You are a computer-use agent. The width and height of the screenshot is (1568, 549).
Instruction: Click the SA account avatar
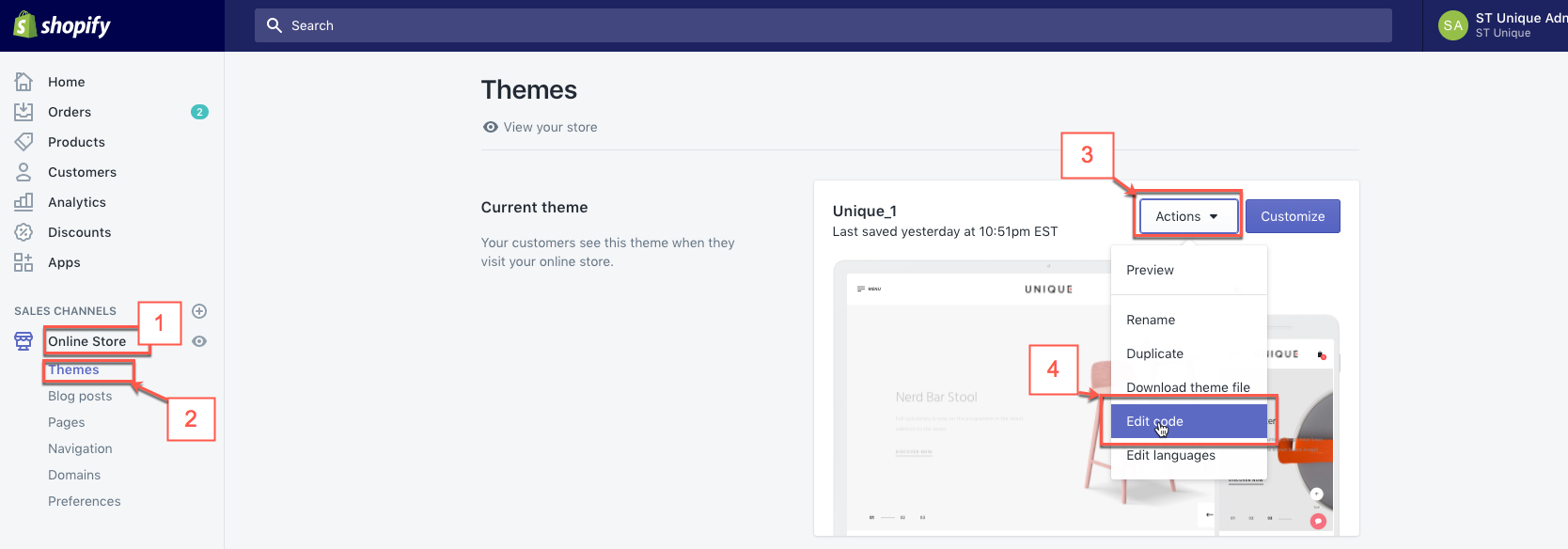(1453, 25)
